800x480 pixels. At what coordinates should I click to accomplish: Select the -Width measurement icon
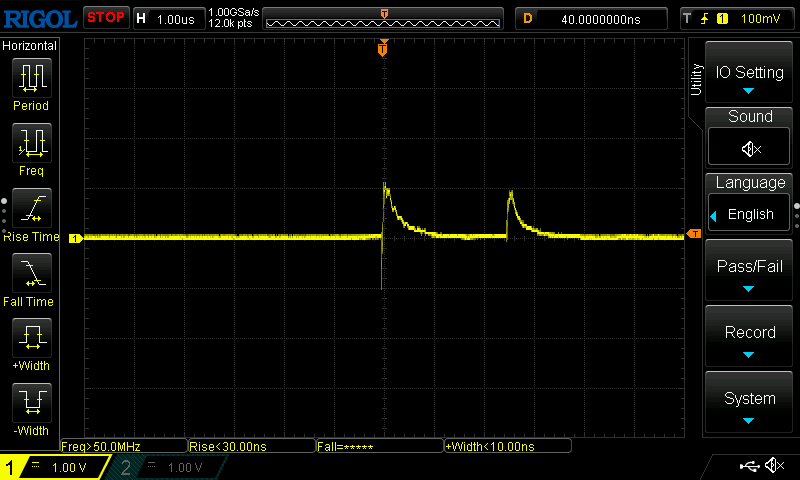coord(31,404)
